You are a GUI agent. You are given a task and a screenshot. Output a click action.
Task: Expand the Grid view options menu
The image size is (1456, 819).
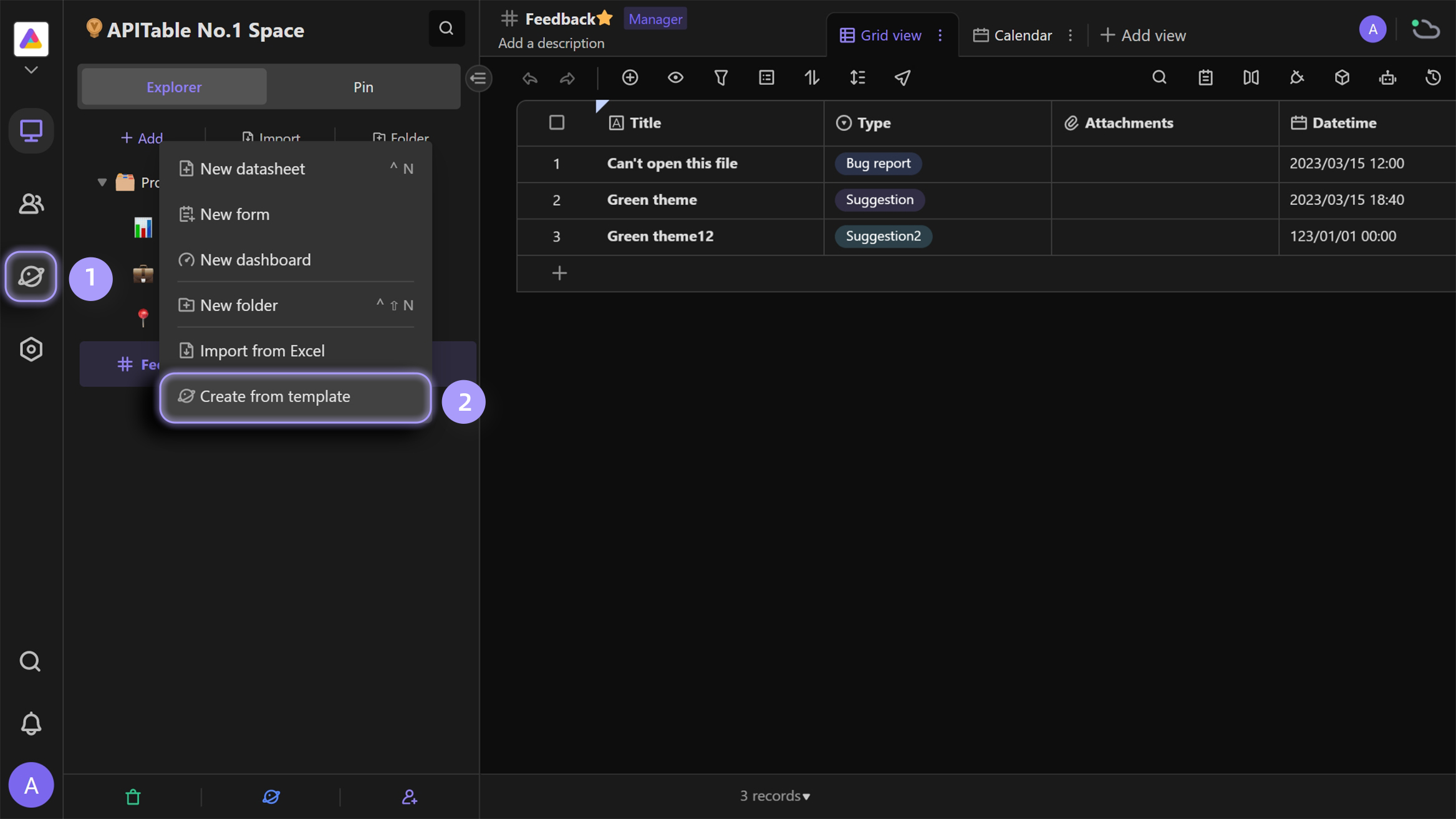[x=940, y=35]
